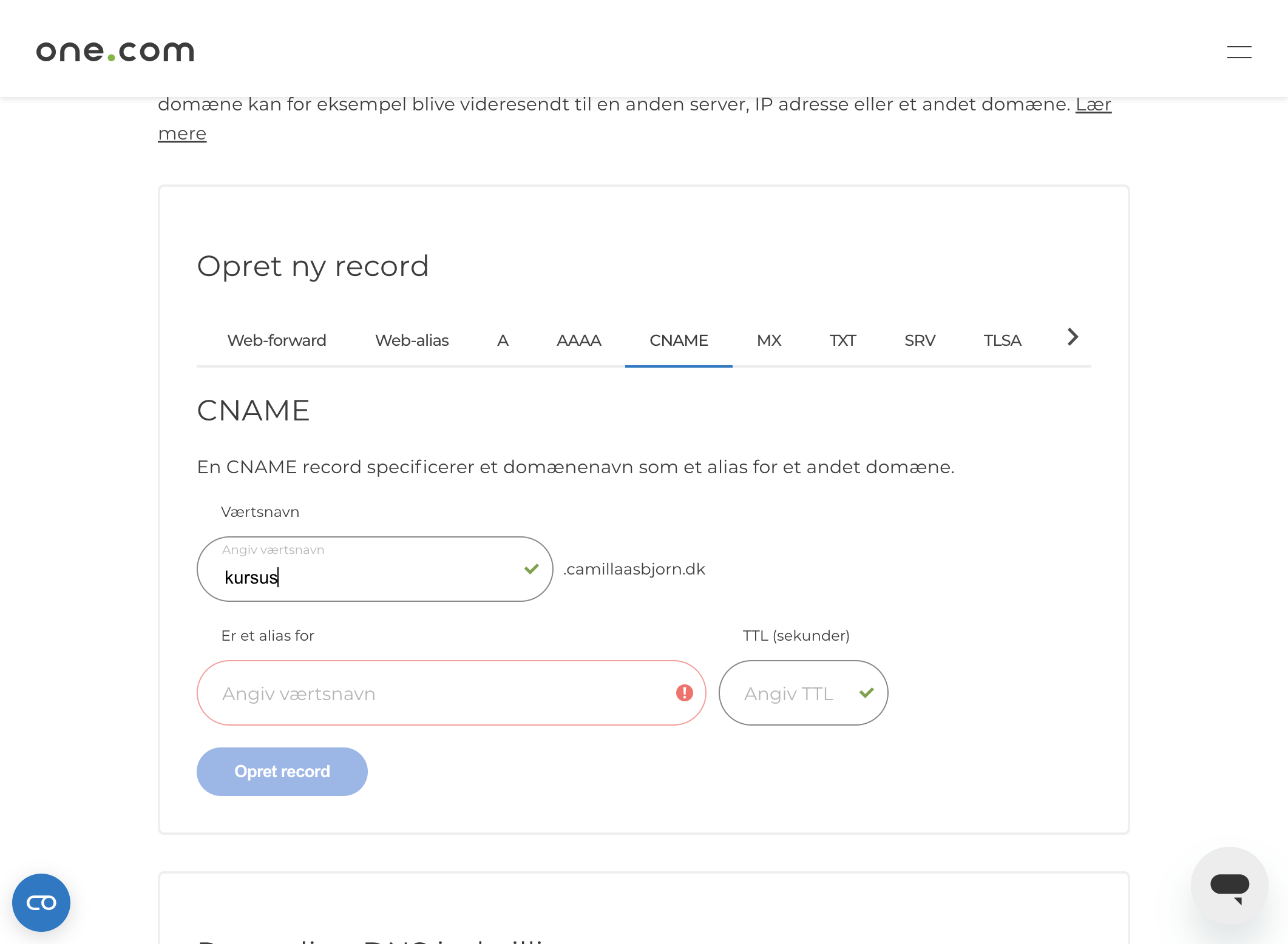Click the red error icon in alias field
Screen dimensions: 1288x944
[x=684, y=693]
